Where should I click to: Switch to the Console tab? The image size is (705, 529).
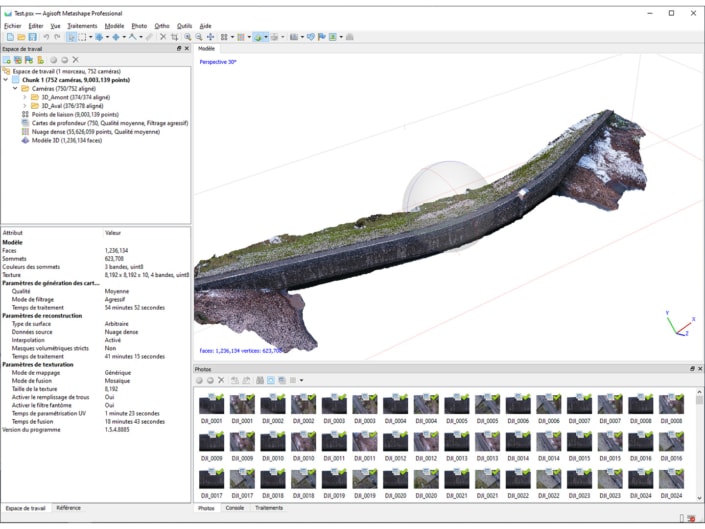pyautogui.click(x=234, y=508)
